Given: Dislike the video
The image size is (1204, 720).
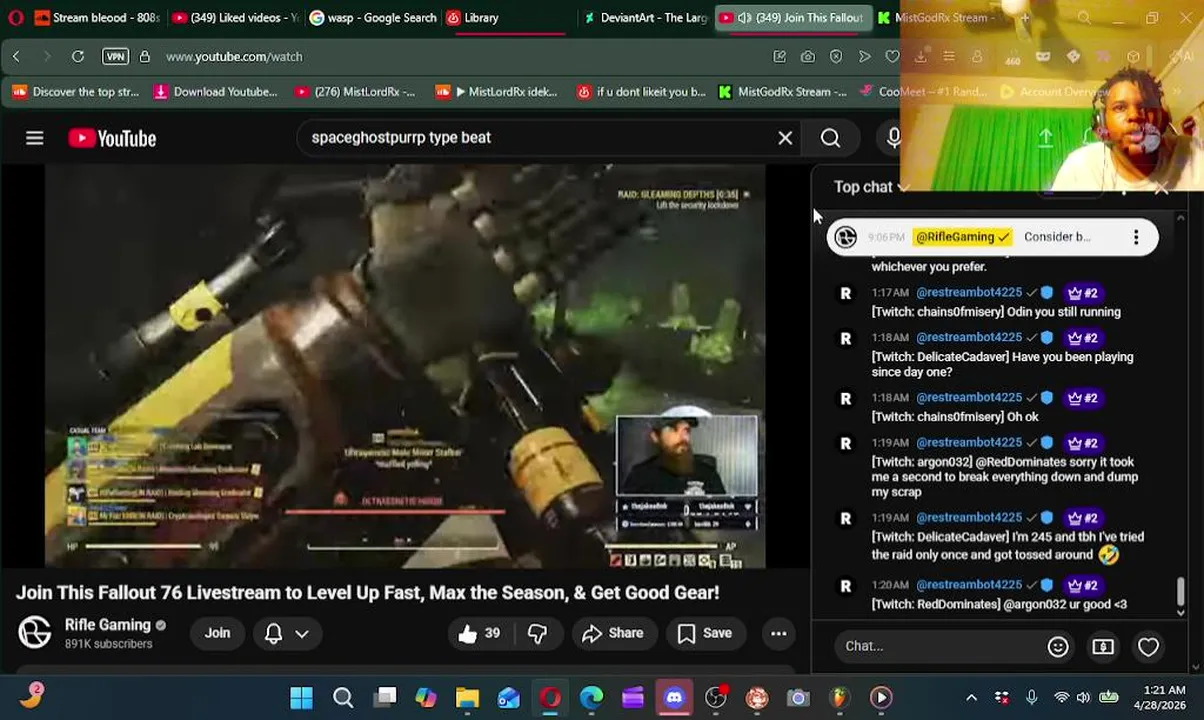Looking at the screenshot, I should 537,633.
